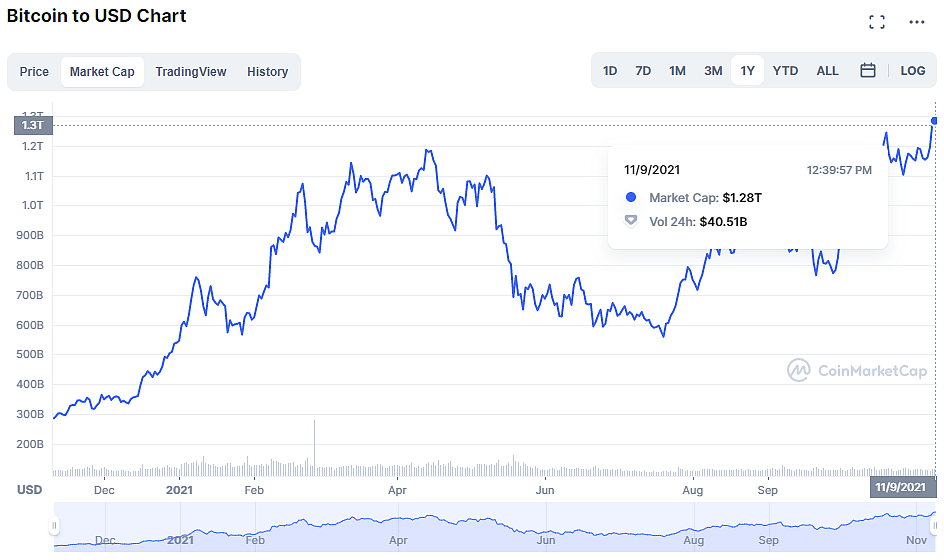Switch to the Price tab
944x560 pixels.
(34, 72)
